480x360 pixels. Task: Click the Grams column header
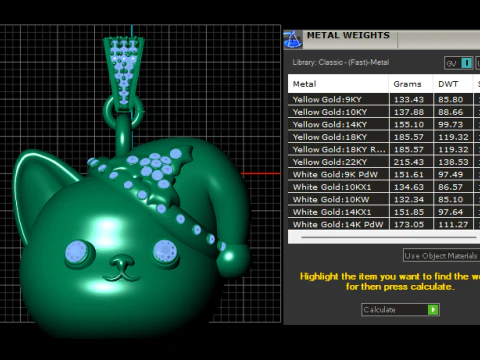pos(411,84)
